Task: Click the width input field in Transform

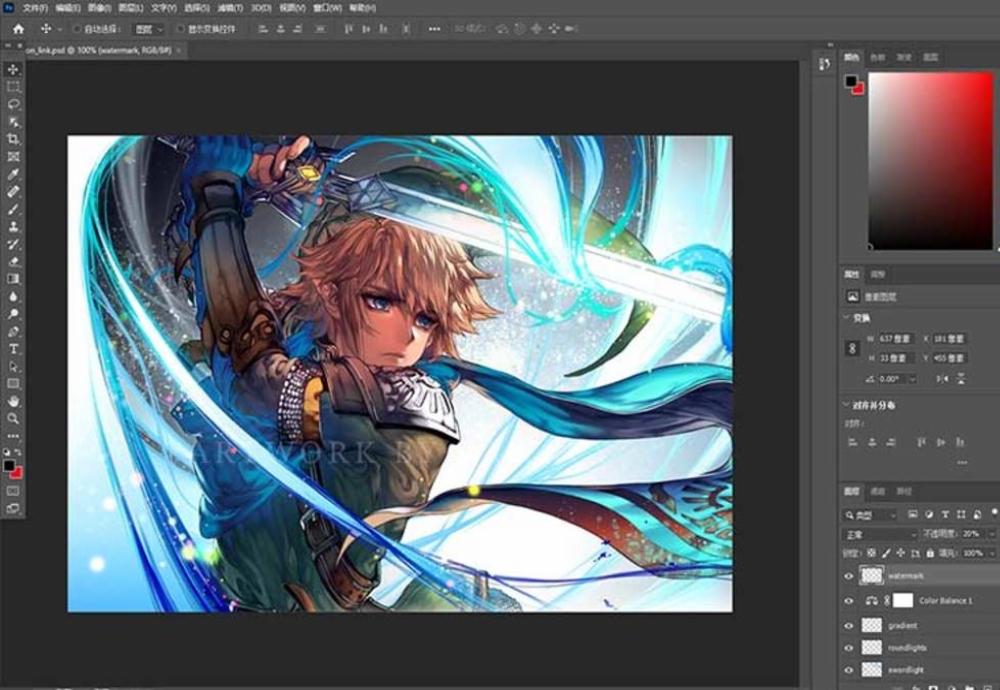Action: 894,339
